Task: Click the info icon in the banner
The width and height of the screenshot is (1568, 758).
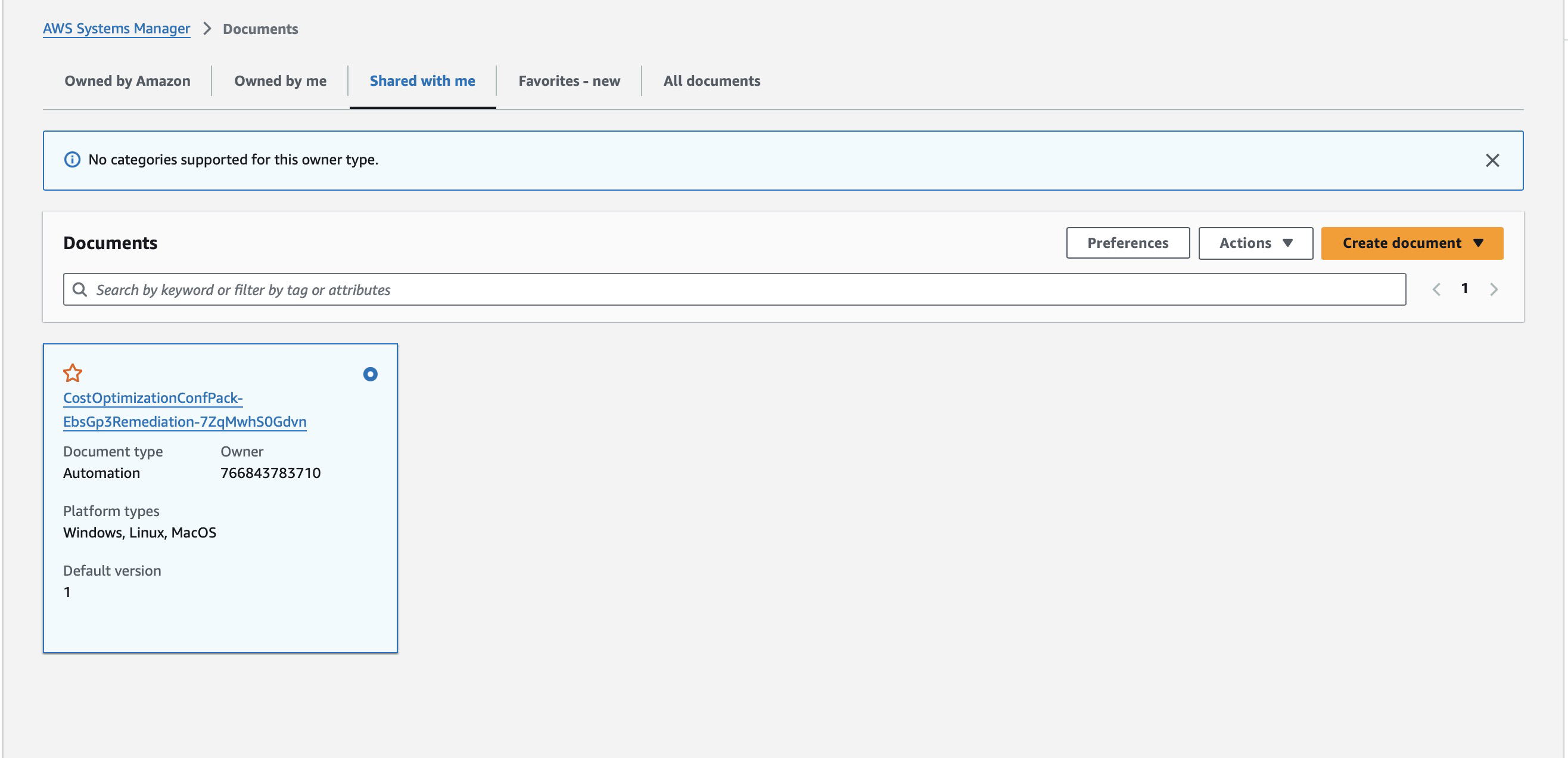Action: point(73,160)
